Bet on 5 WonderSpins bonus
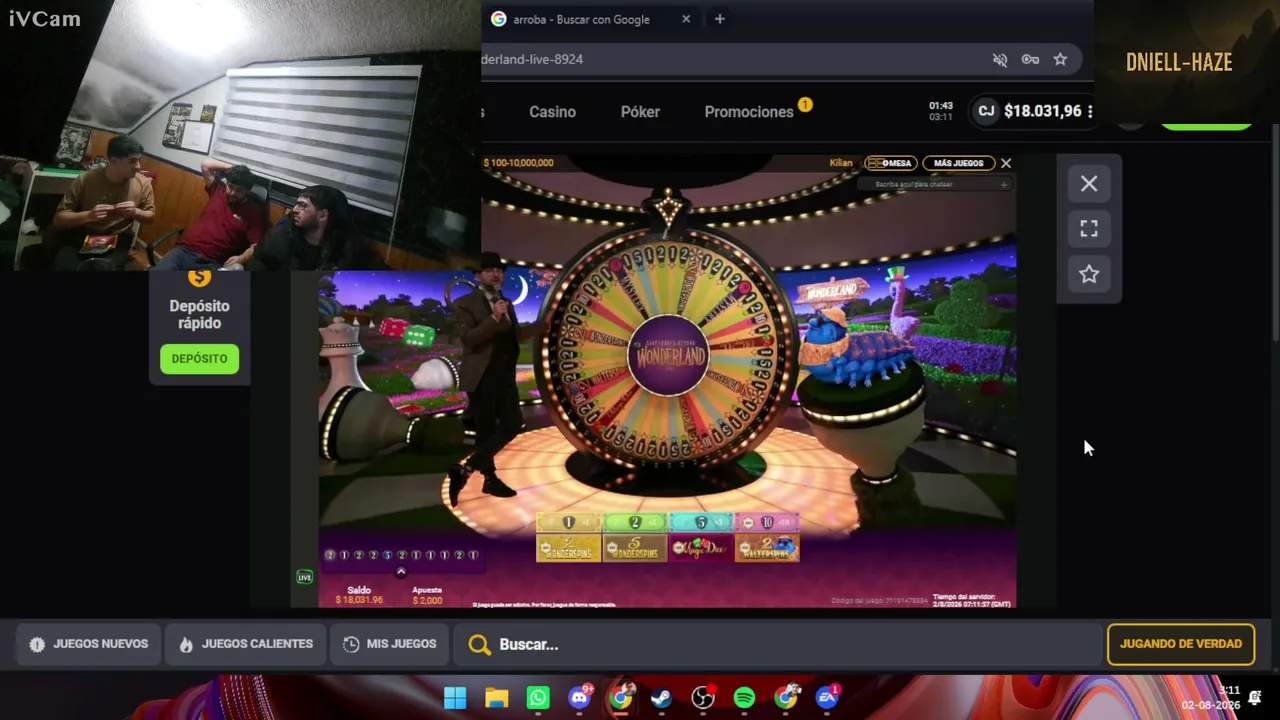Screen dimensions: 1280x720 (634, 548)
